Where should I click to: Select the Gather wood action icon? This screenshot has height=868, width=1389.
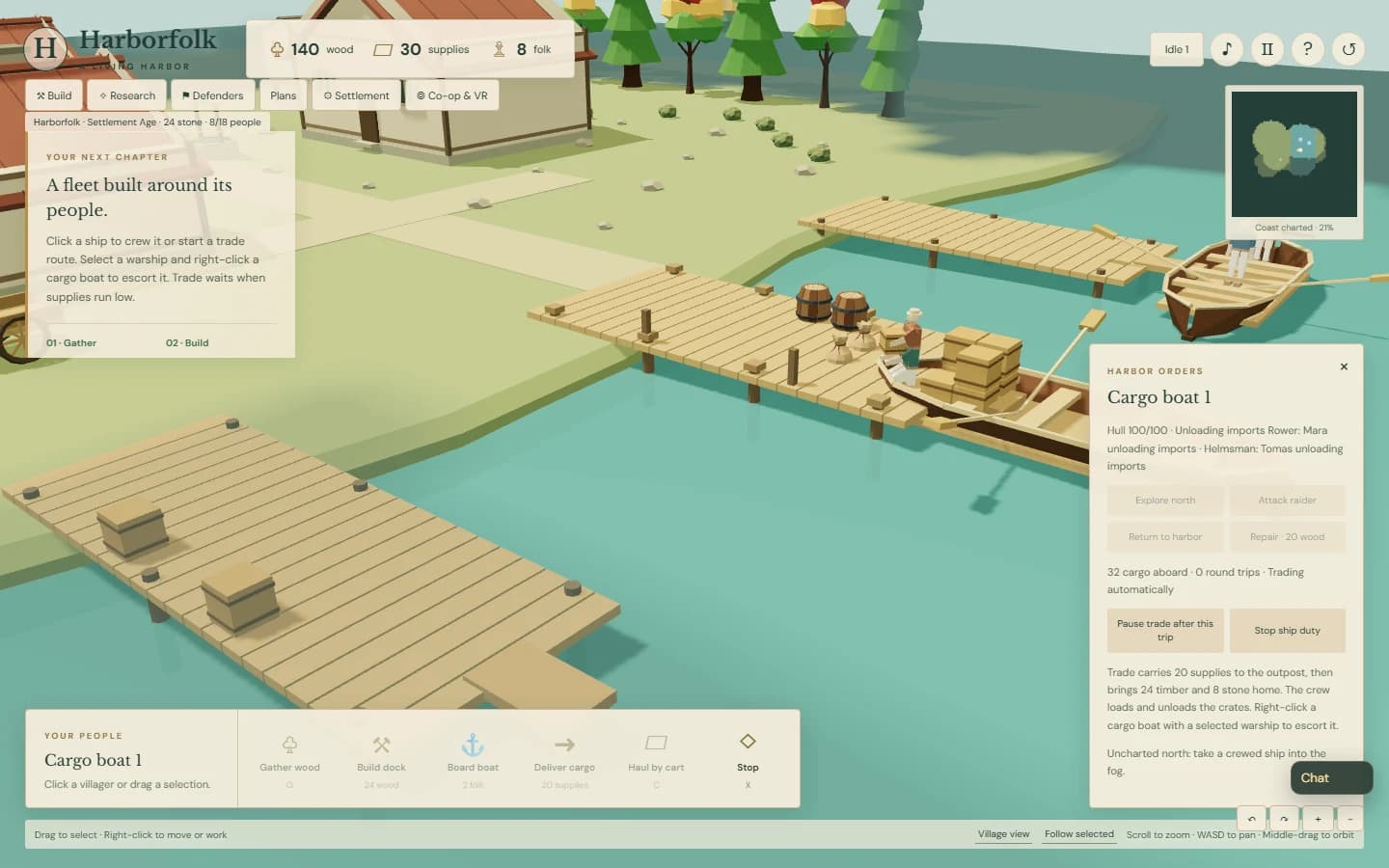coord(289,745)
